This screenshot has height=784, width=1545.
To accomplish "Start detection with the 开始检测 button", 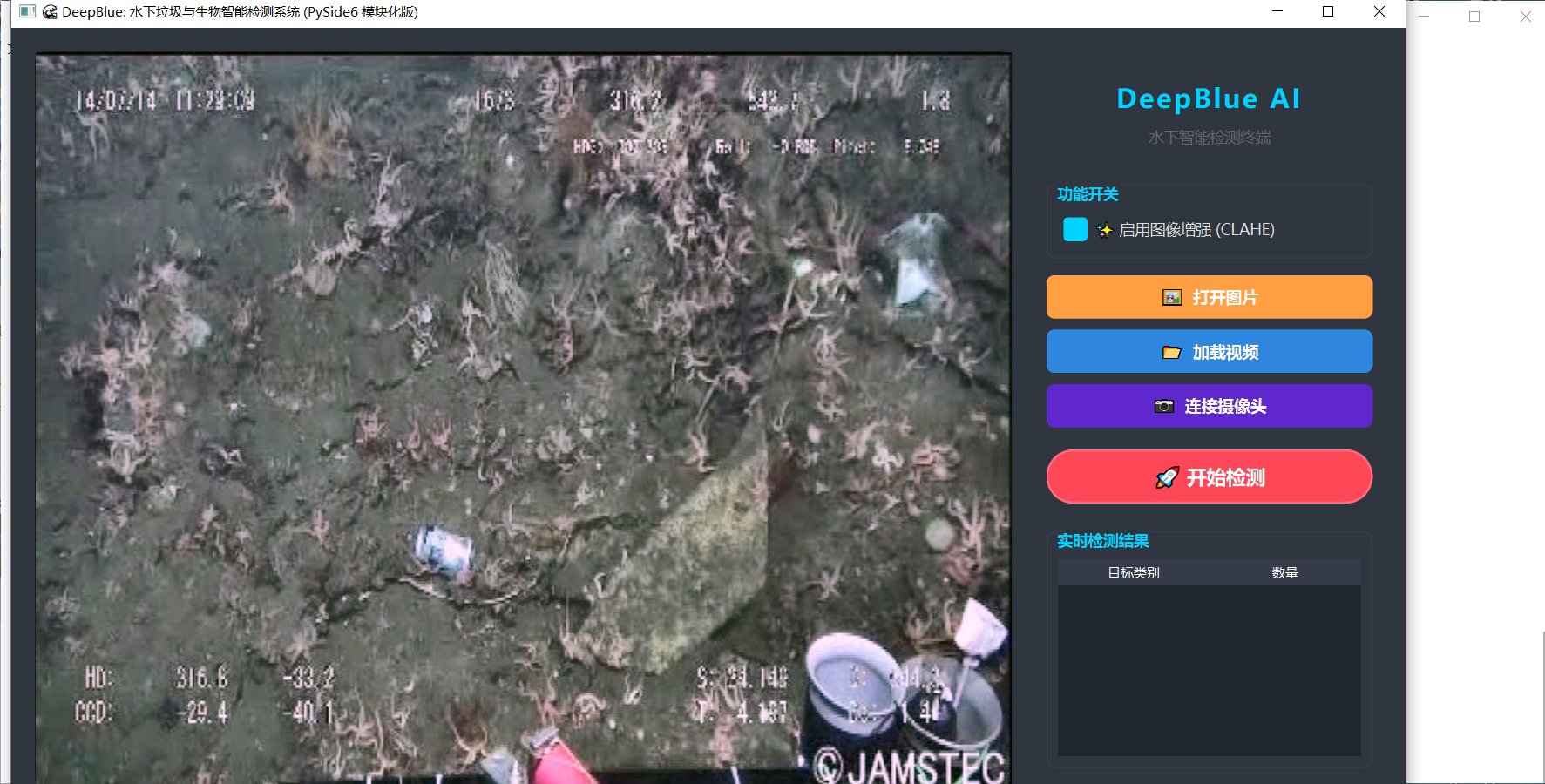I will click(1210, 476).
